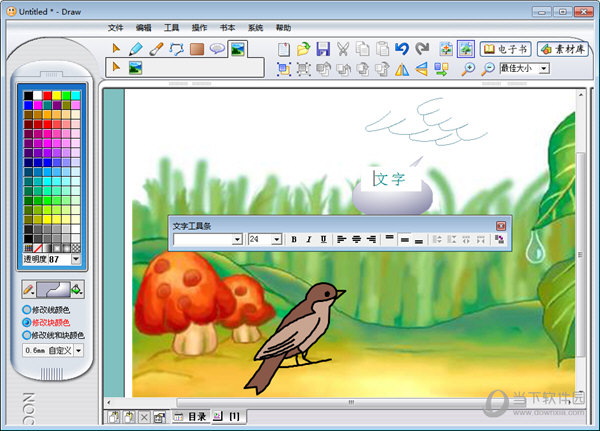
Task: Open the 系统 menu
Action: [255, 28]
